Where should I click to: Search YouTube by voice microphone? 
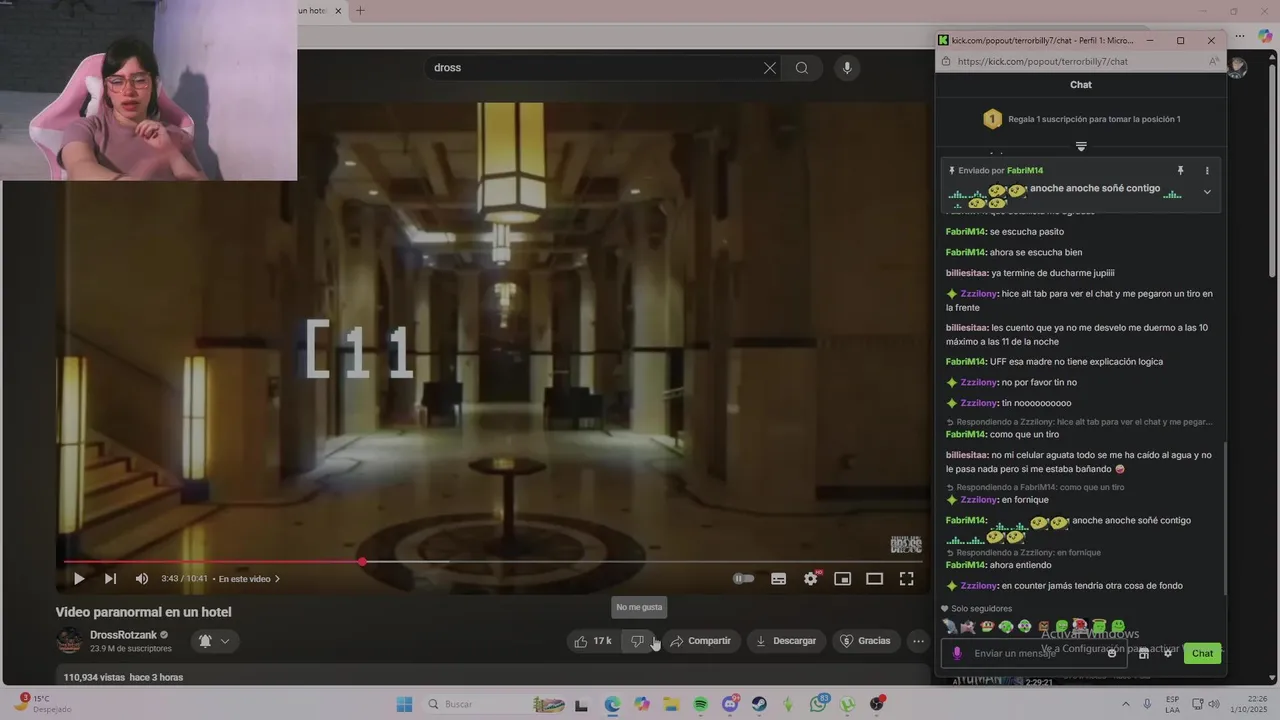pyautogui.click(x=847, y=68)
